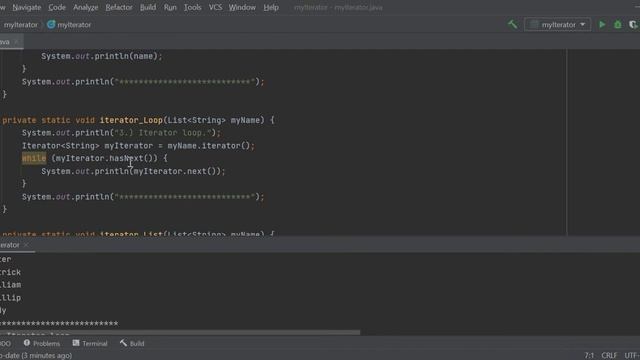This screenshot has width=640, height=360.
Task: Open the Tools menu
Action: click(192, 7)
